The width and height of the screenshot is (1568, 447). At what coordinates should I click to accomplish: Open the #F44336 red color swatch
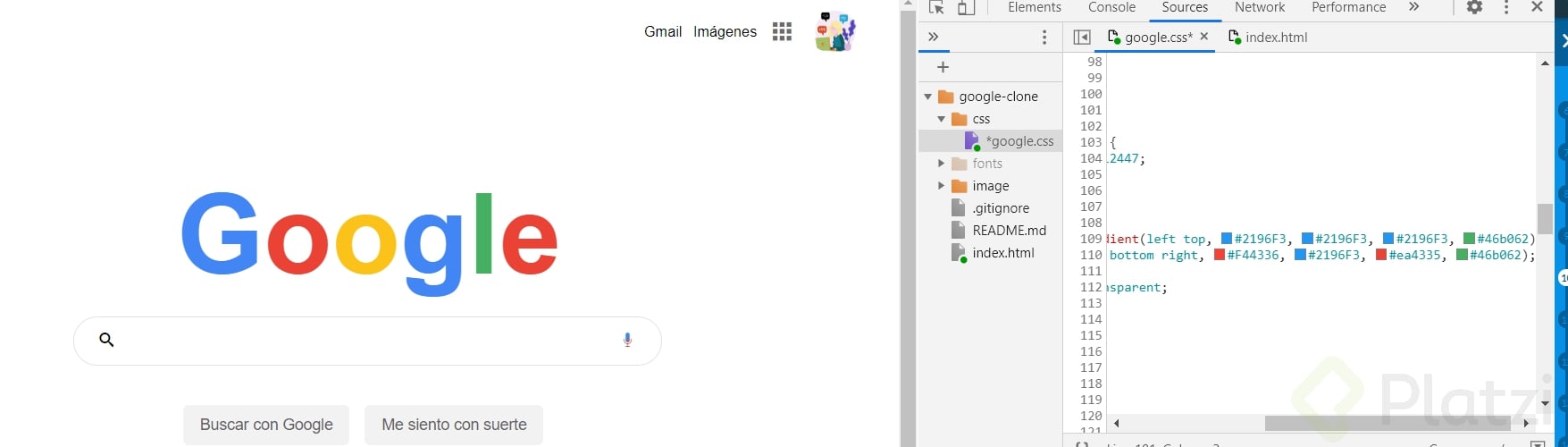coord(1220,255)
